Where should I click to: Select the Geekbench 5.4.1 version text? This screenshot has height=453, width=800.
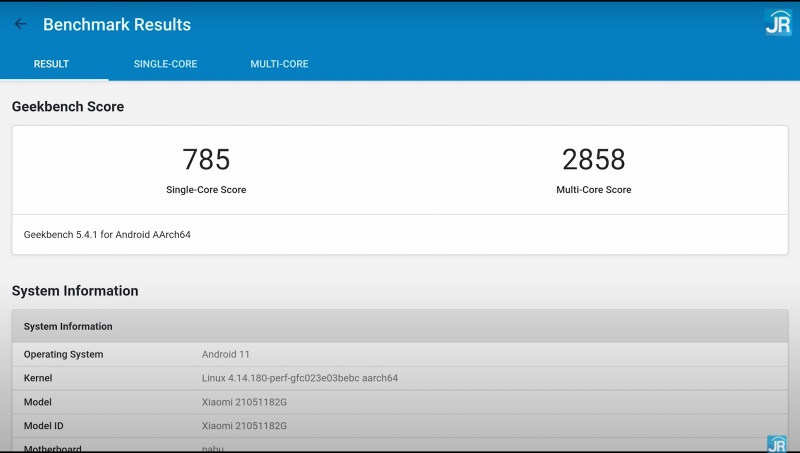[x=107, y=235]
